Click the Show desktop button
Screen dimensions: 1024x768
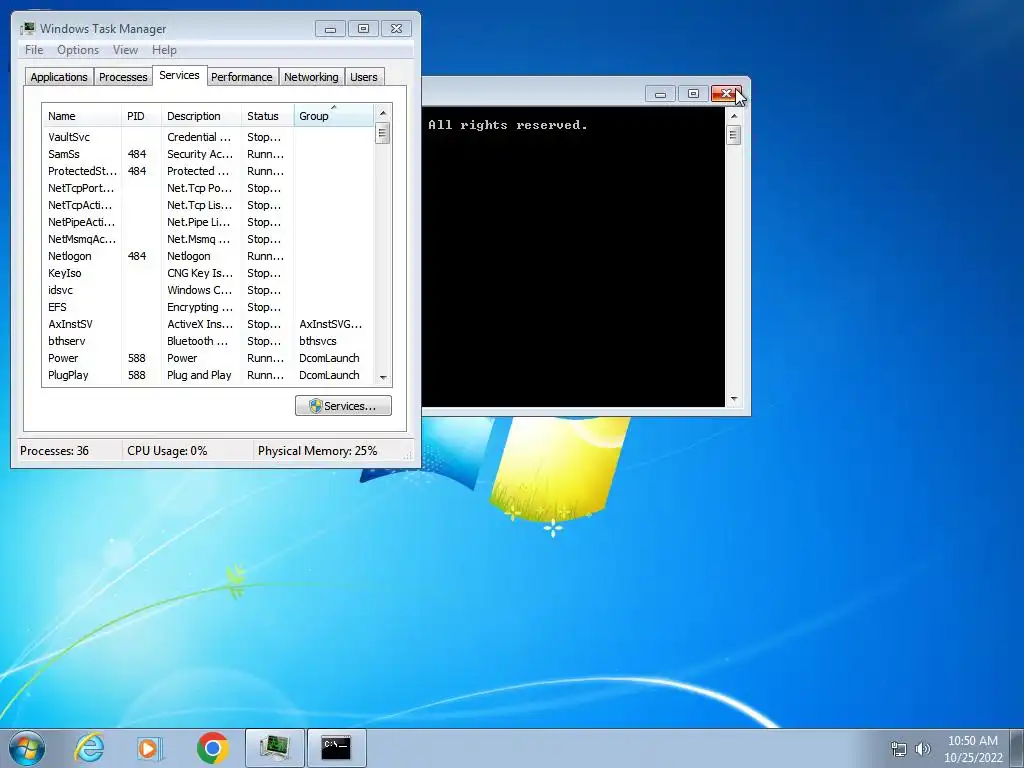click(x=1018, y=748)
